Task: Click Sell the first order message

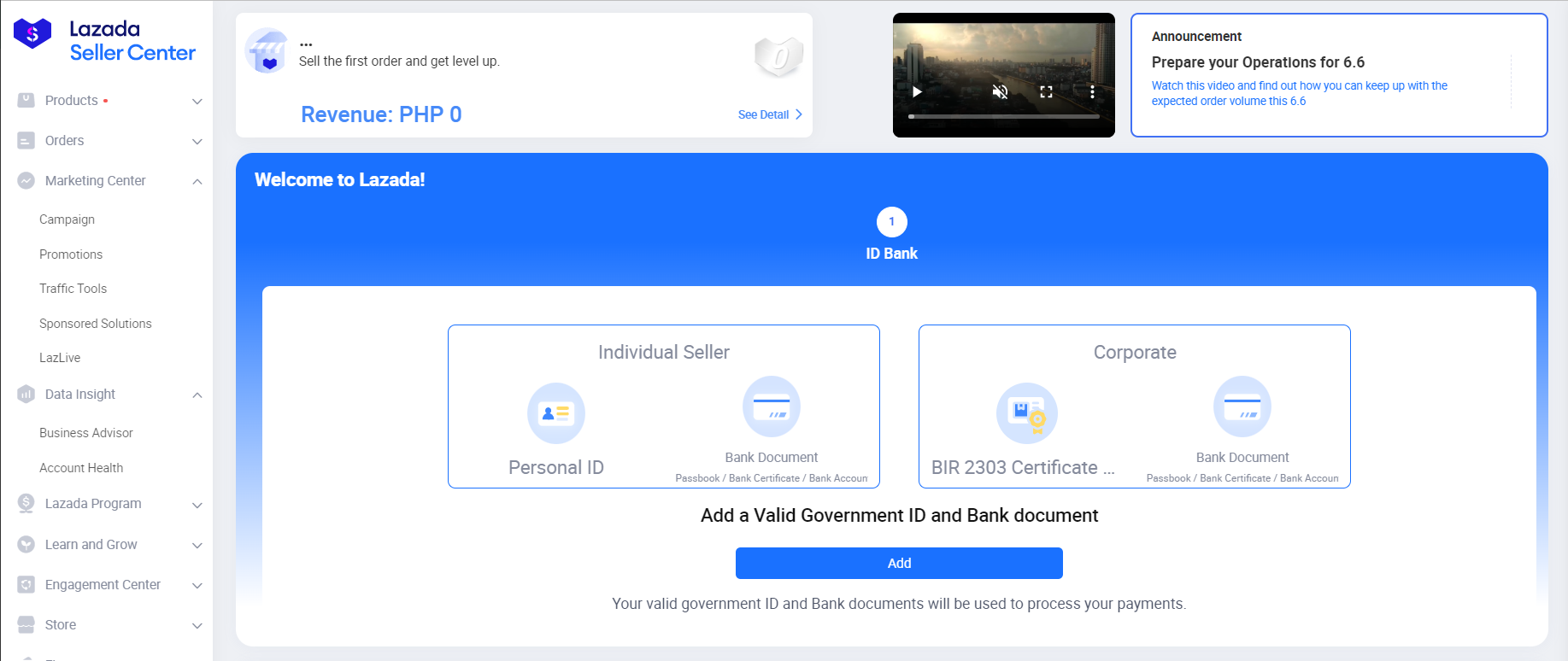Action: pos(399,61)
